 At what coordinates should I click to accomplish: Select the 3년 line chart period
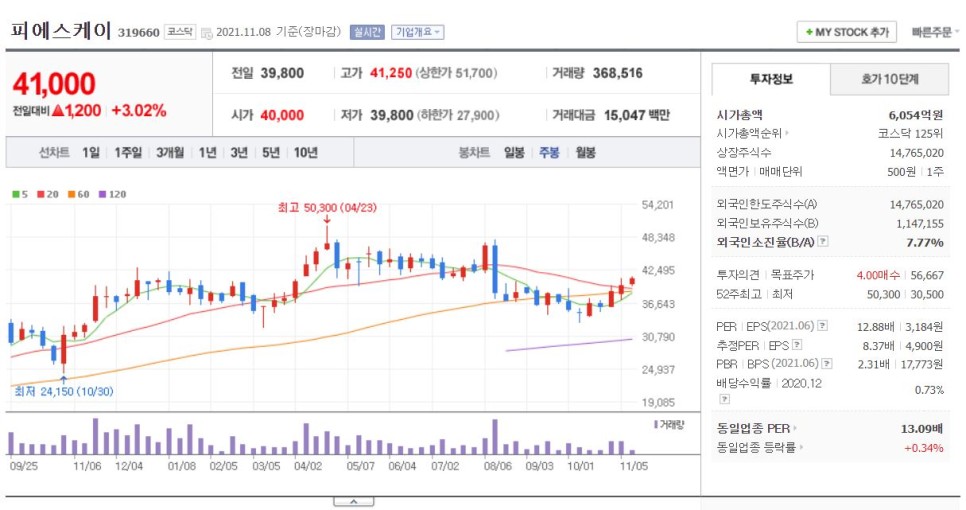pos(239,152)
